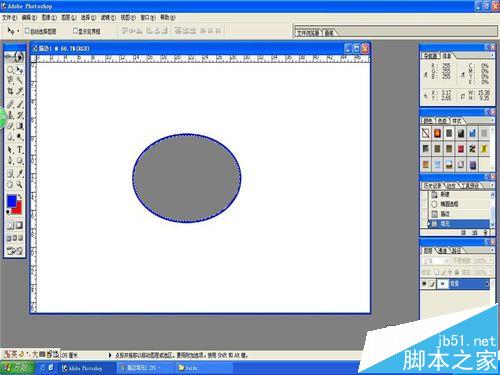Enable the 自动选择图层 checkbox
The image size is (500, 375).
pos(27,31)
